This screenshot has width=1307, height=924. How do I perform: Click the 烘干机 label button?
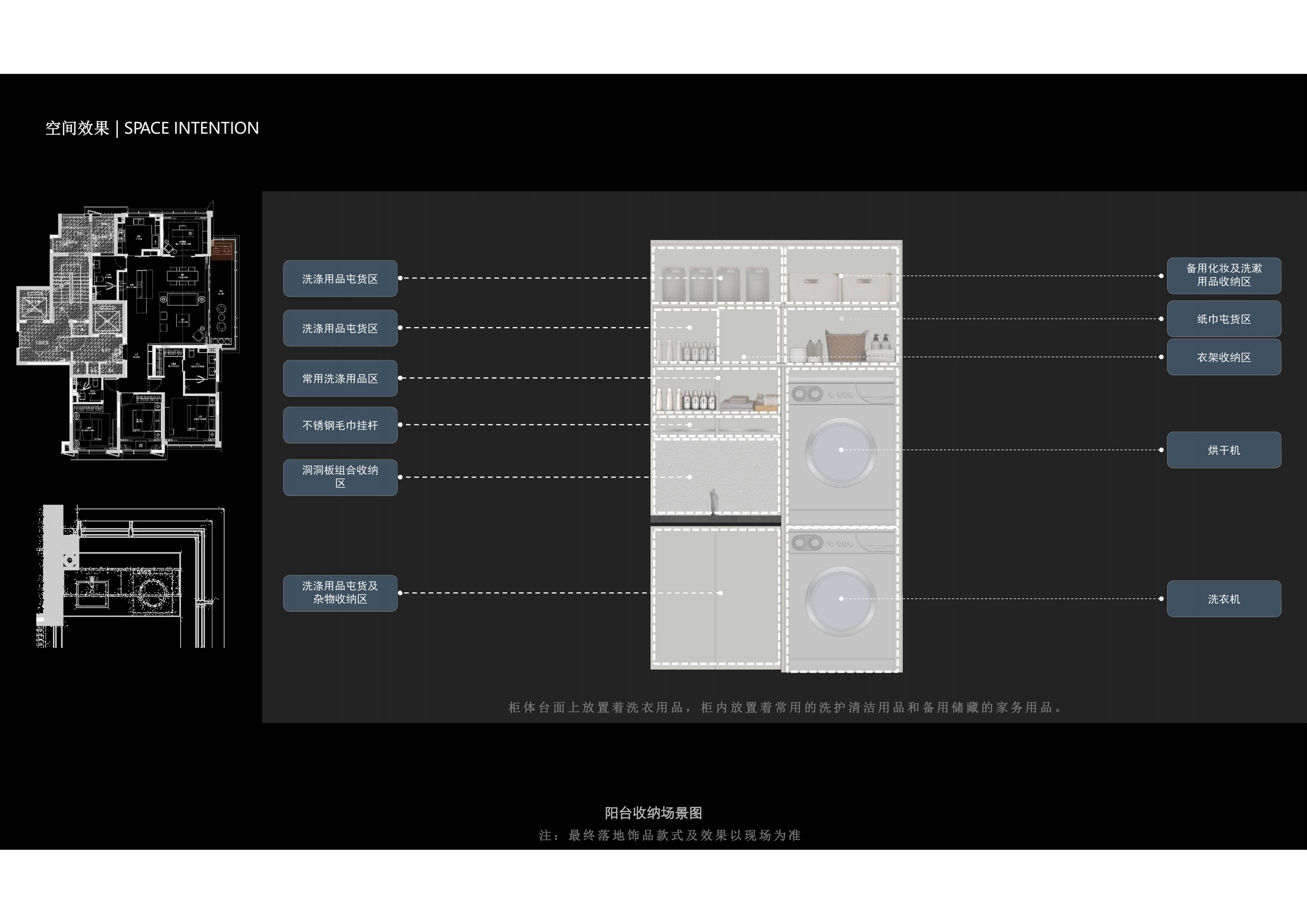click(x=1223, y=450)
